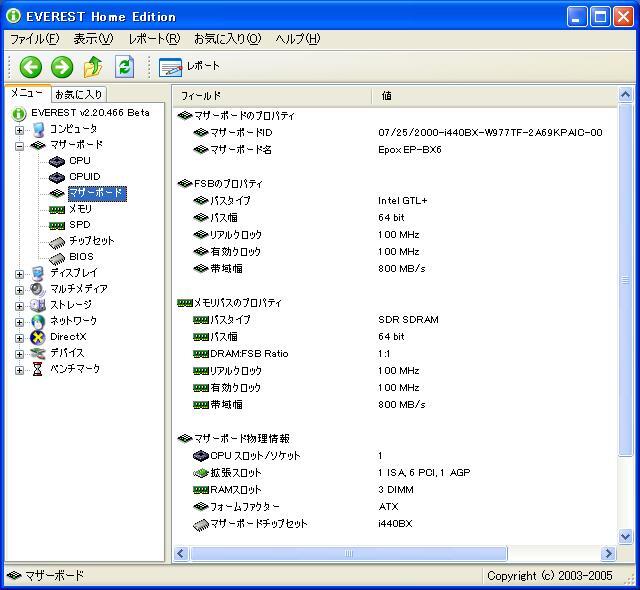Click the Up folder toolbar icon

point(93,67)
